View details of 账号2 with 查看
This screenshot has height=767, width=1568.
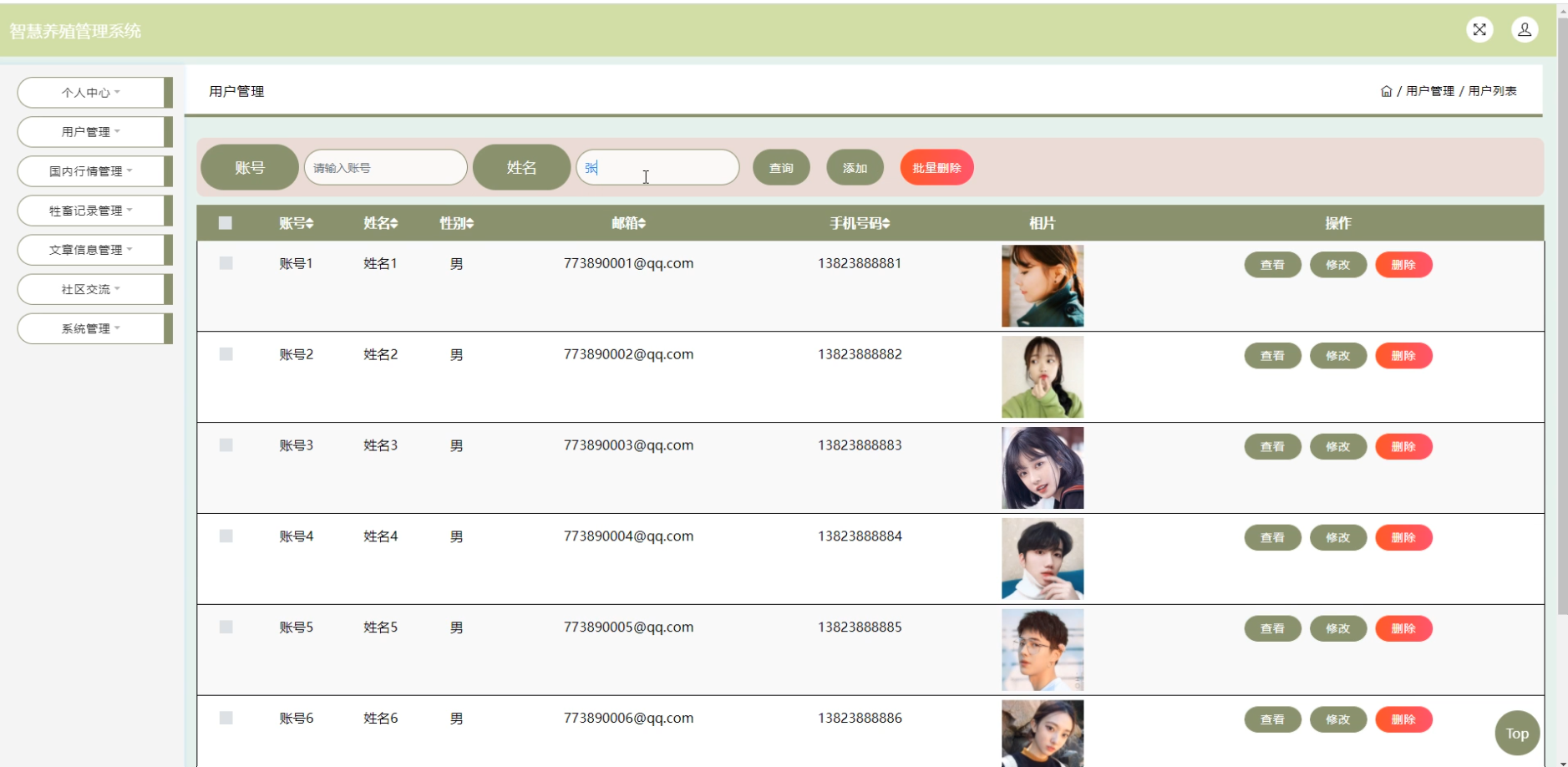tap(1272, 356)
